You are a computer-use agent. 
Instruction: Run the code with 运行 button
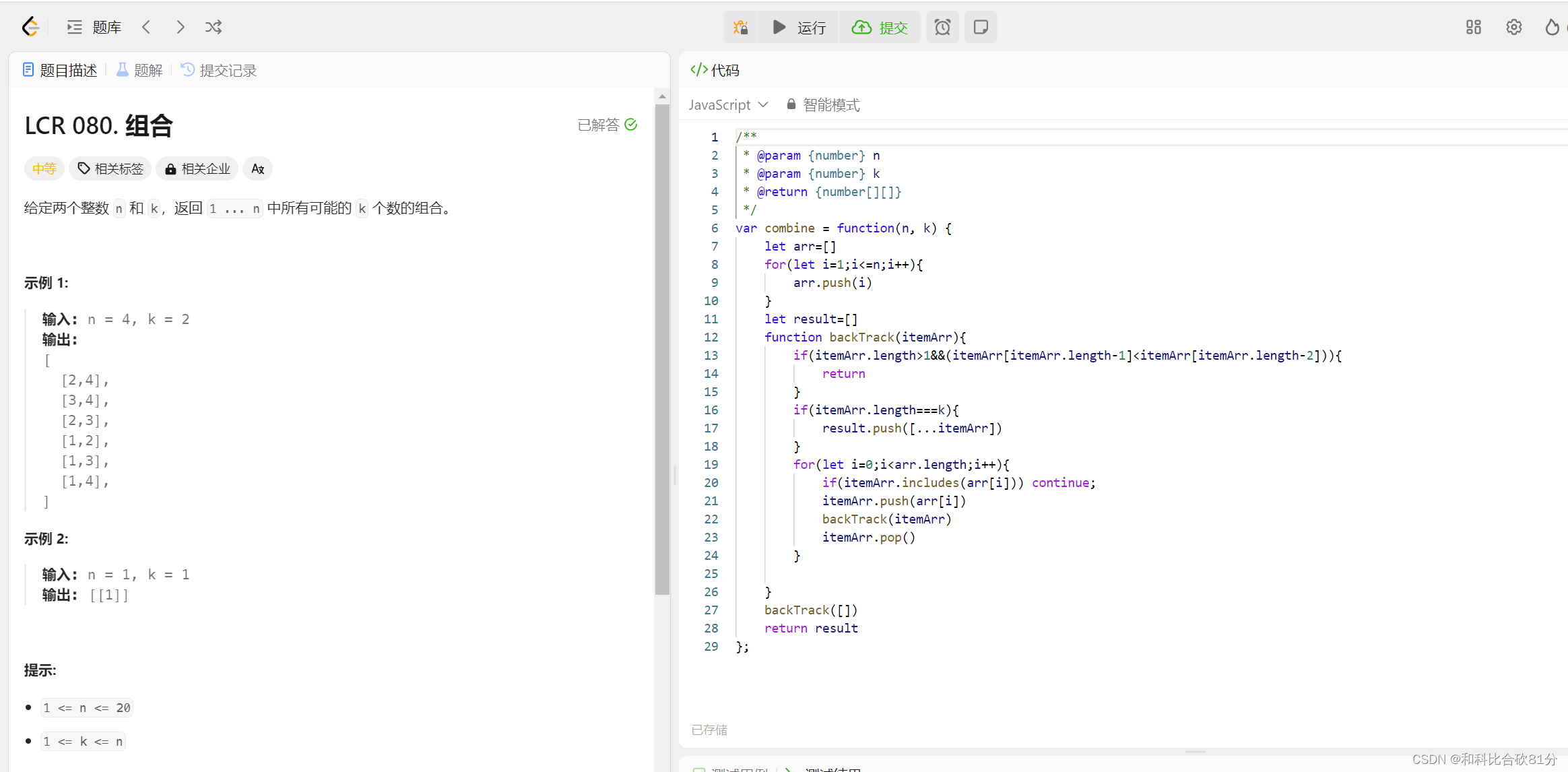799,27
